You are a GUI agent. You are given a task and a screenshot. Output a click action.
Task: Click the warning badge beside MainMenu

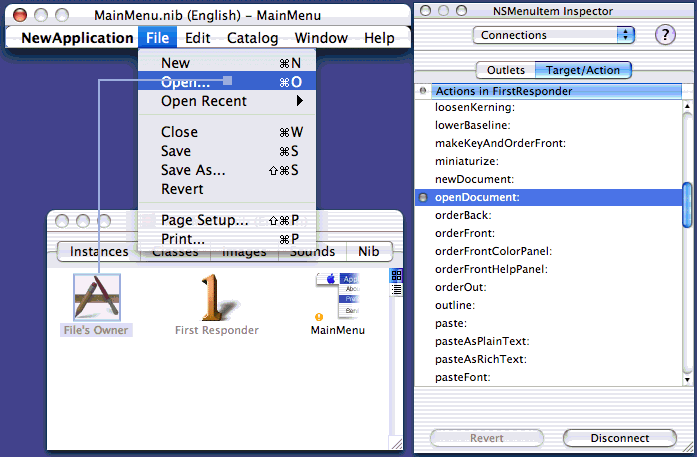319,317
